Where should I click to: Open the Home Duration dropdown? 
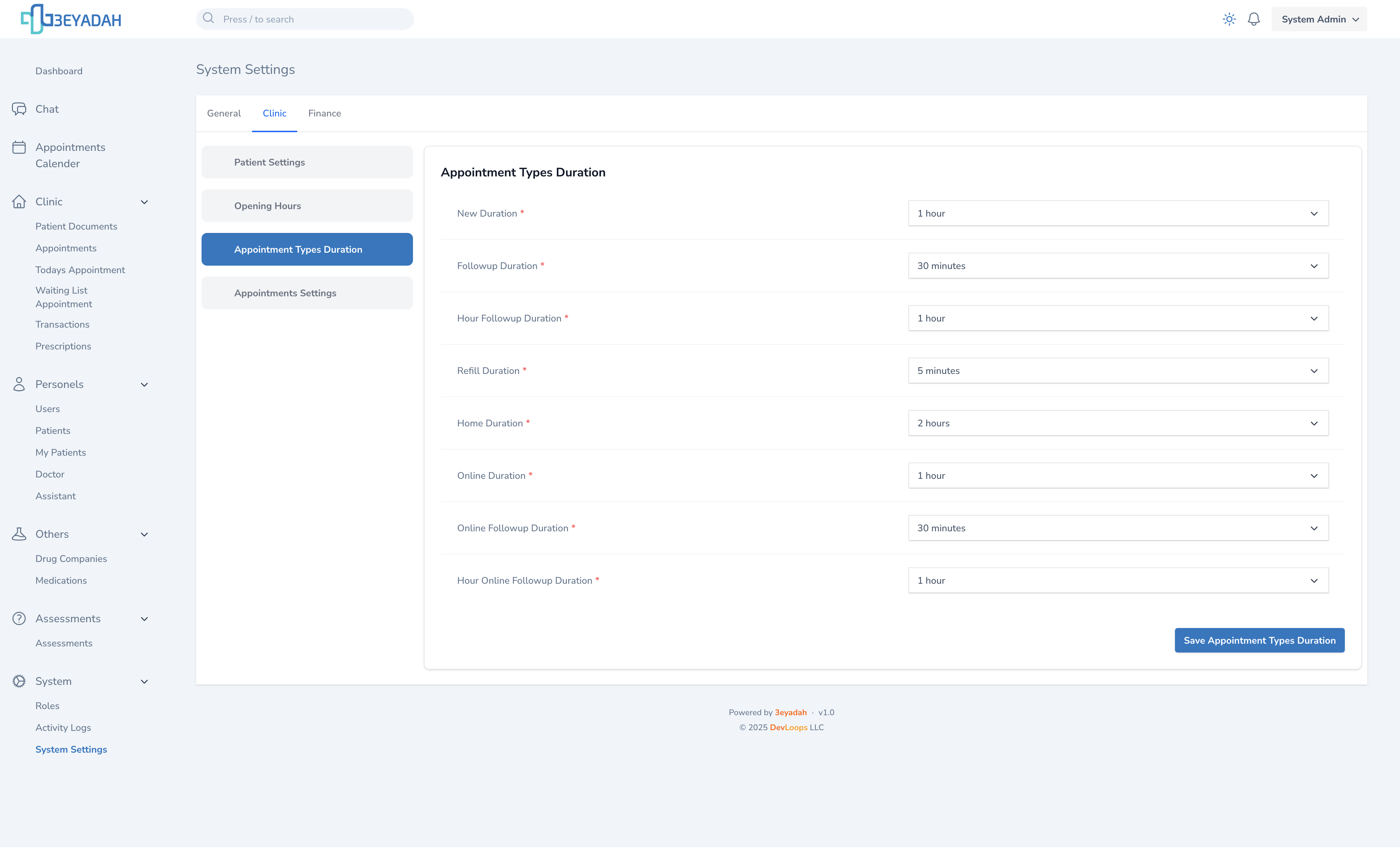point(1118,423)
